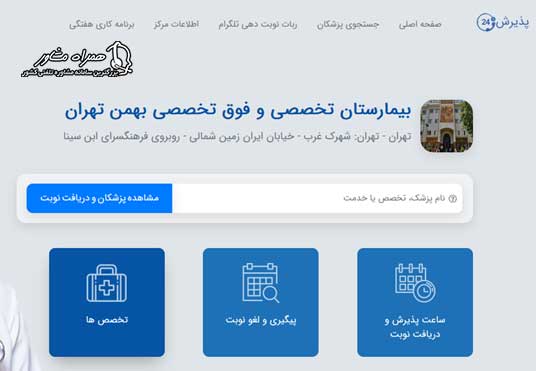This screenshot has width=536, height=371.
Task: Click the medical kit icon on the specialties card
Action: coord(107,283)
